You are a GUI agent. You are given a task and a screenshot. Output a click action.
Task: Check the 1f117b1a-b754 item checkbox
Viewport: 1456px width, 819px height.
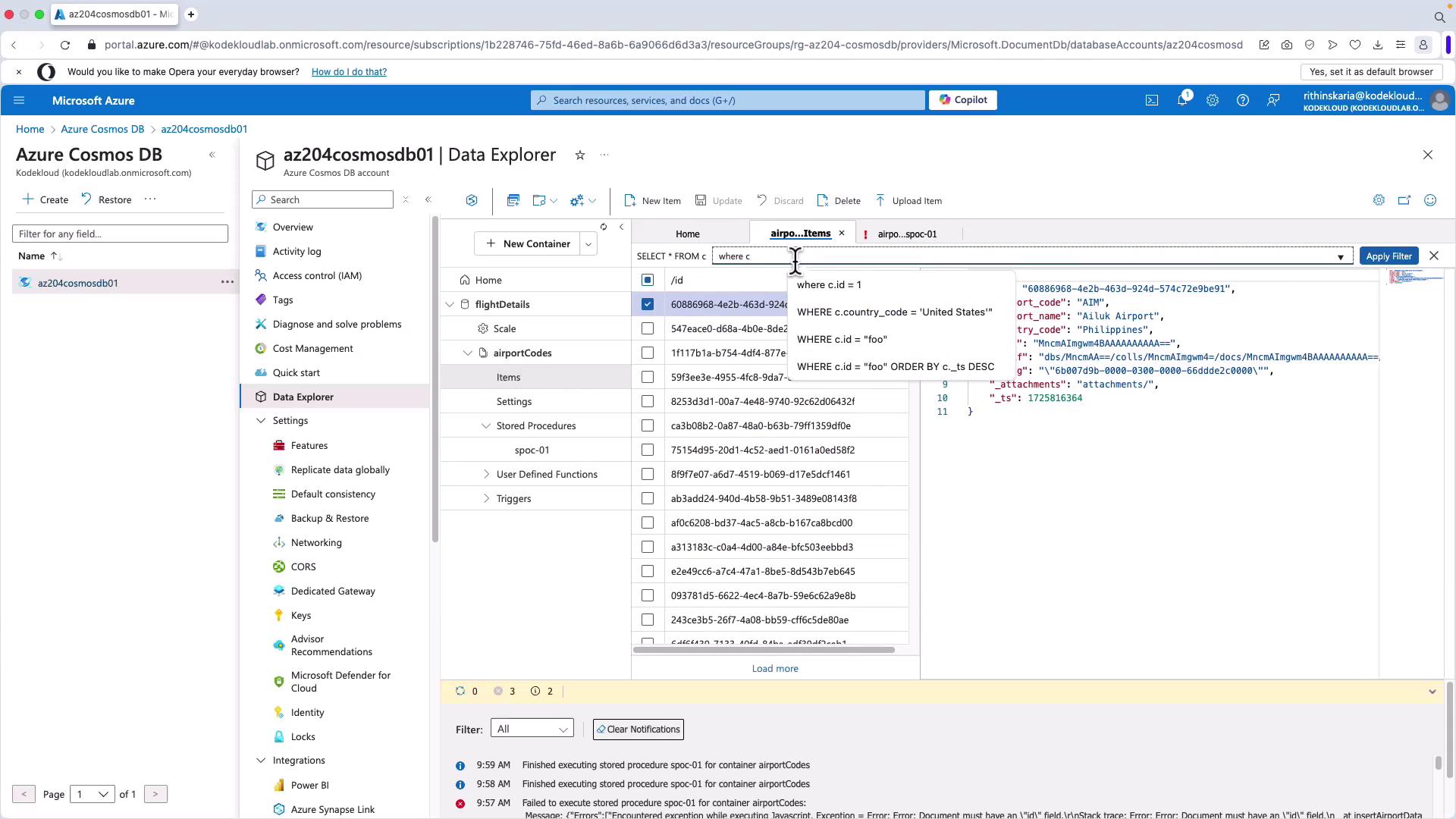[648, 353]
